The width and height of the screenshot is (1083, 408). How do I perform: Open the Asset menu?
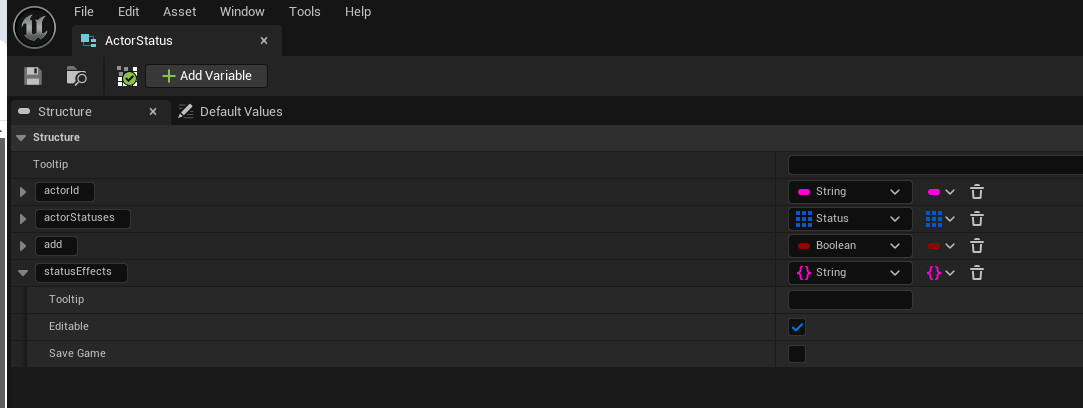(180, 12)
